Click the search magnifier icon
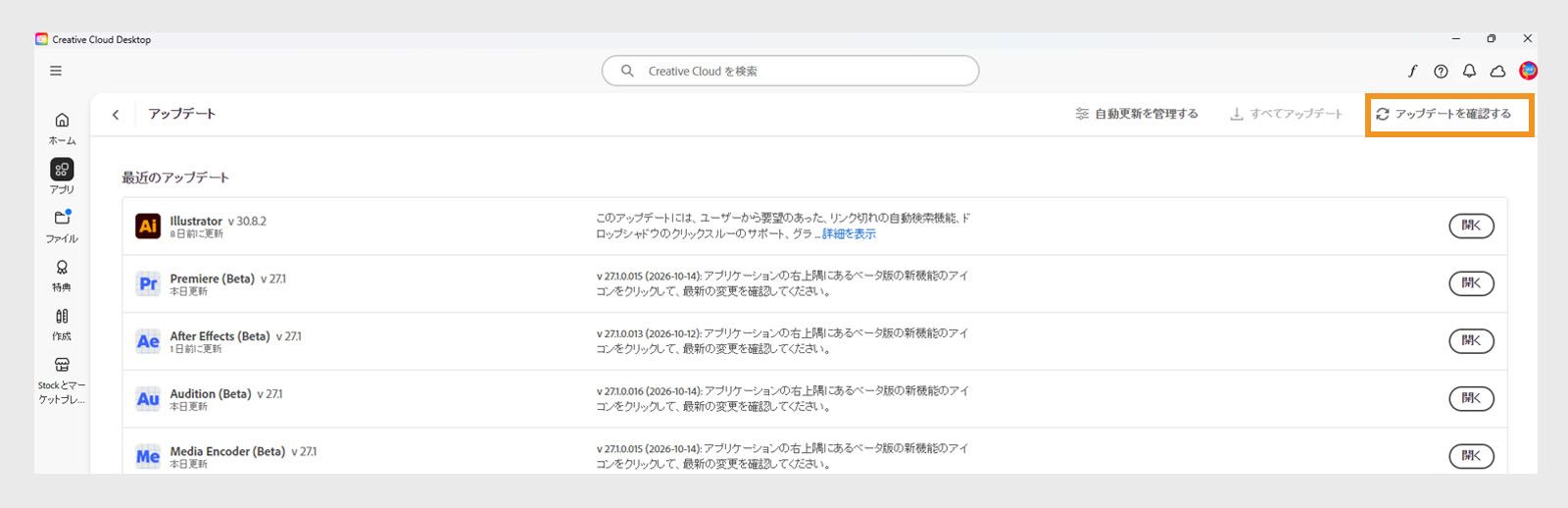 click(627, 71)
